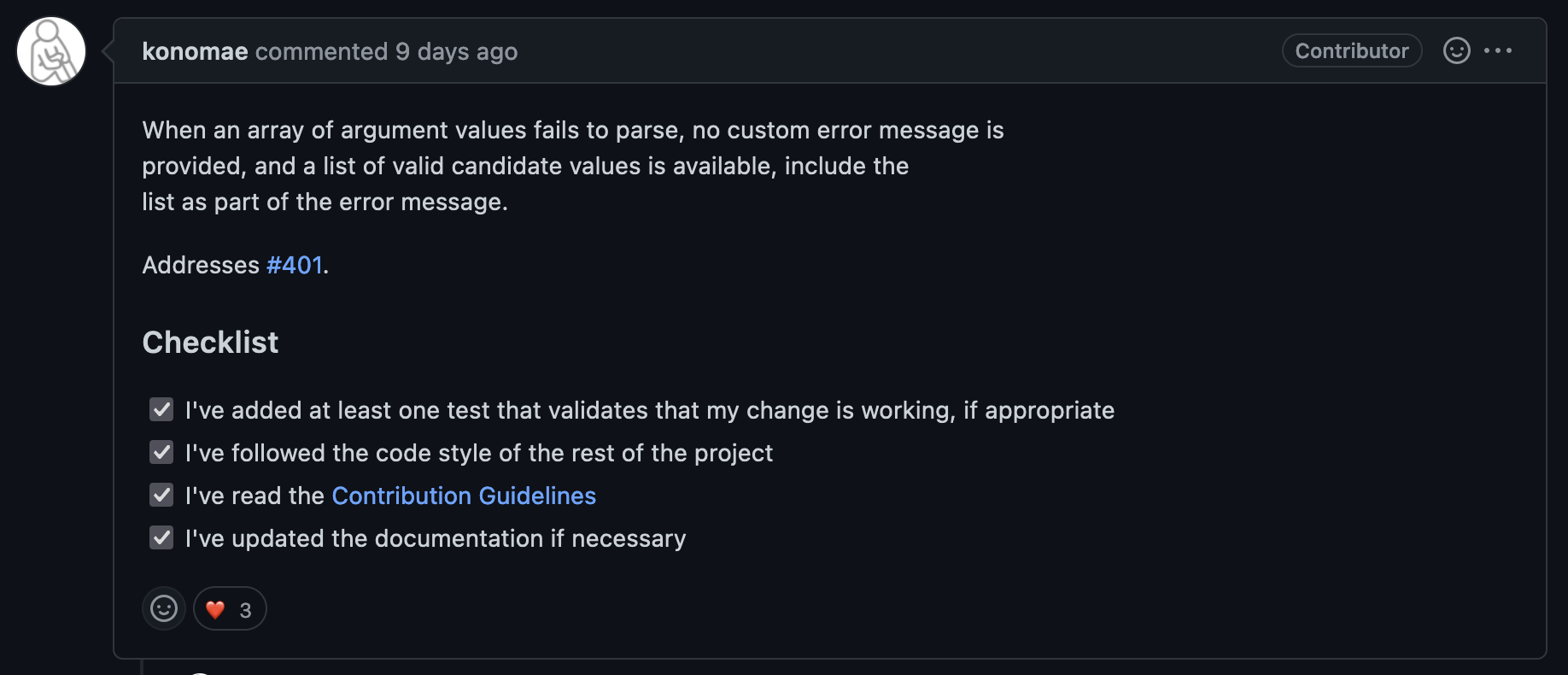Toggle the "read the Contribution Guidelines" checkbox

pyautogui.click(x=161, y=496)
